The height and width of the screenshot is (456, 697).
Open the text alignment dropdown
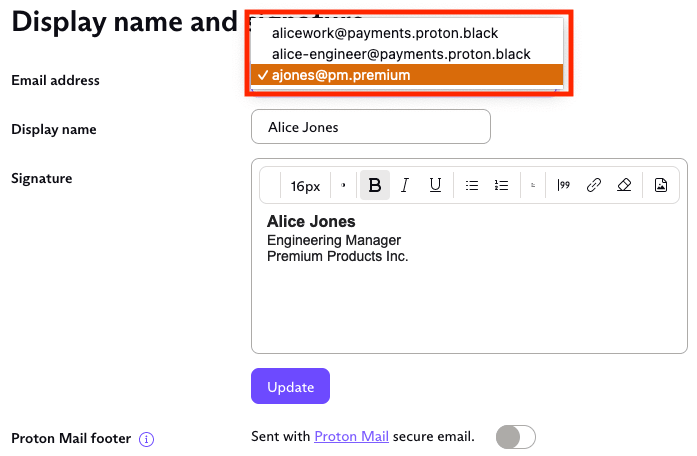click(x=533, y=185)
